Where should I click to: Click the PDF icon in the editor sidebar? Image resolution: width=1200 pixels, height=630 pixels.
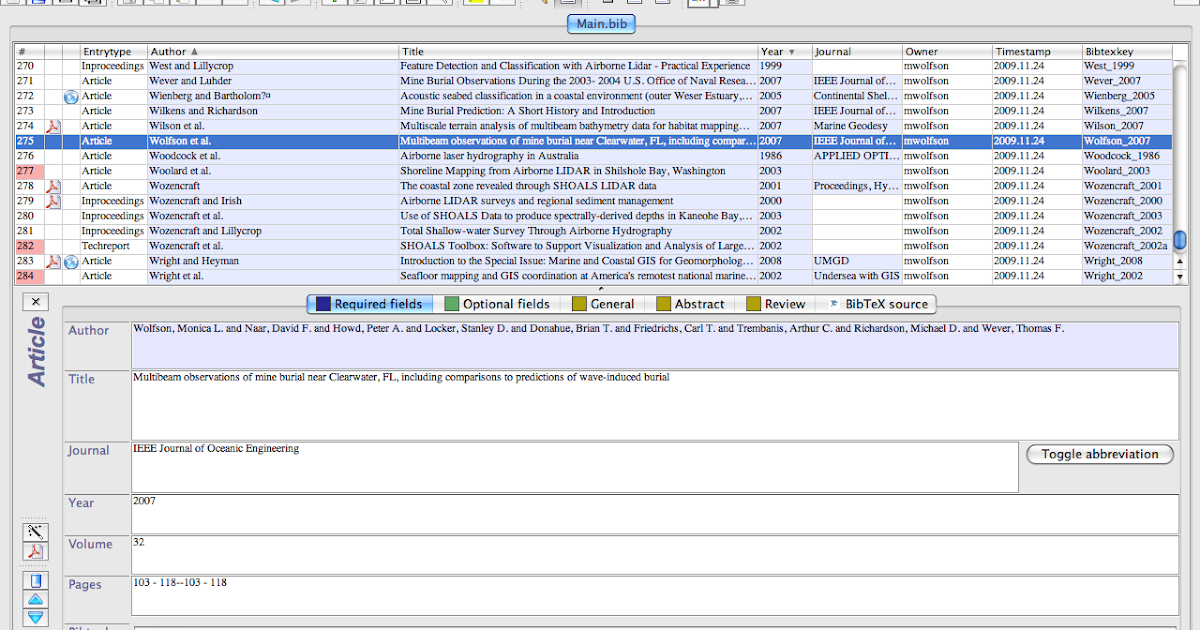pos(35,552)
